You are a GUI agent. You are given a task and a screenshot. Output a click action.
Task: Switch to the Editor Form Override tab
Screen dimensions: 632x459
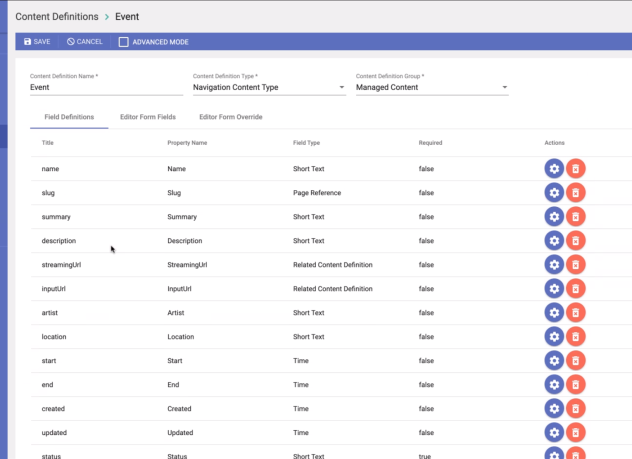(x=231, y=117)
